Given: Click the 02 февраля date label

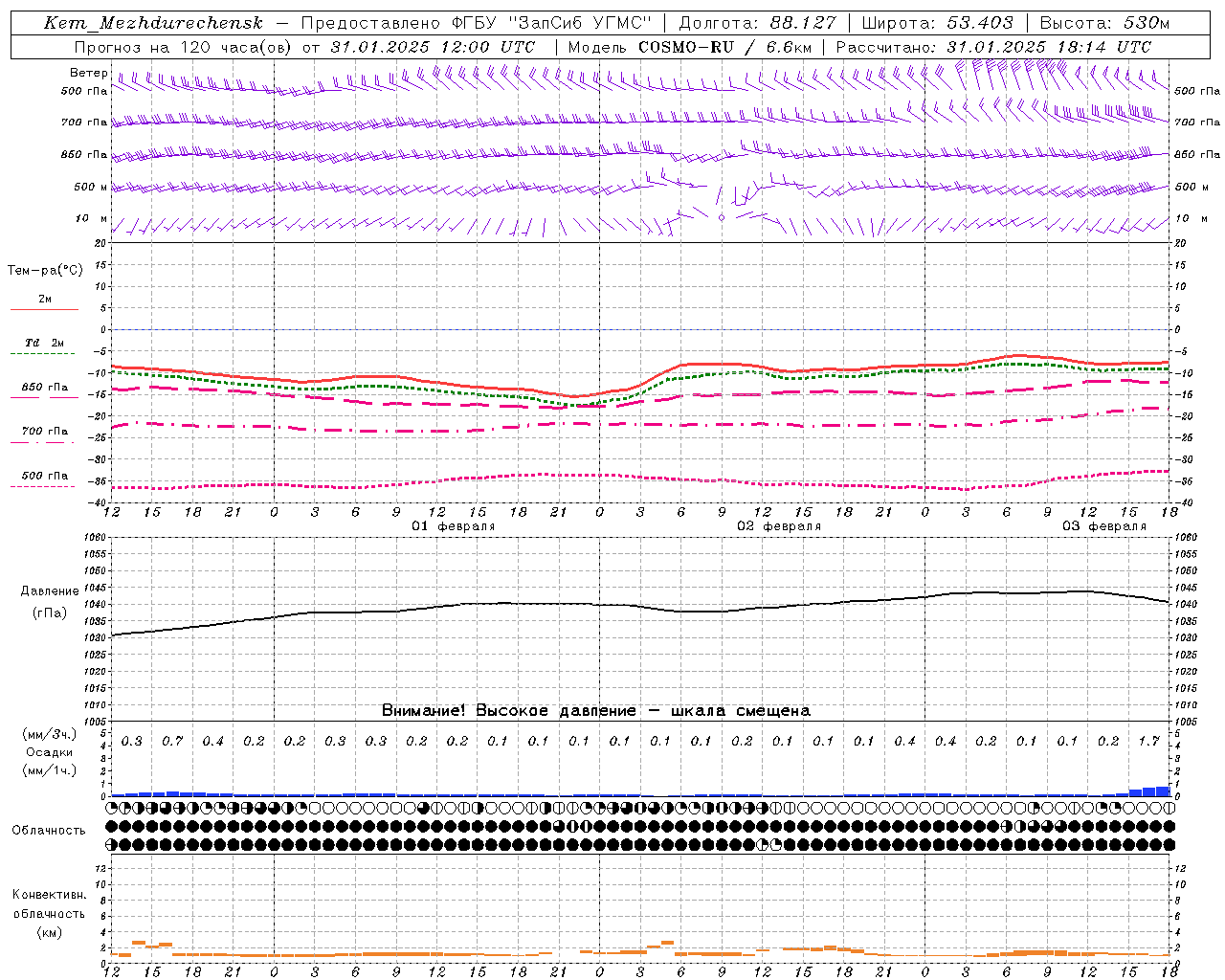Looking at the screenshot, I should coord(778,526).
